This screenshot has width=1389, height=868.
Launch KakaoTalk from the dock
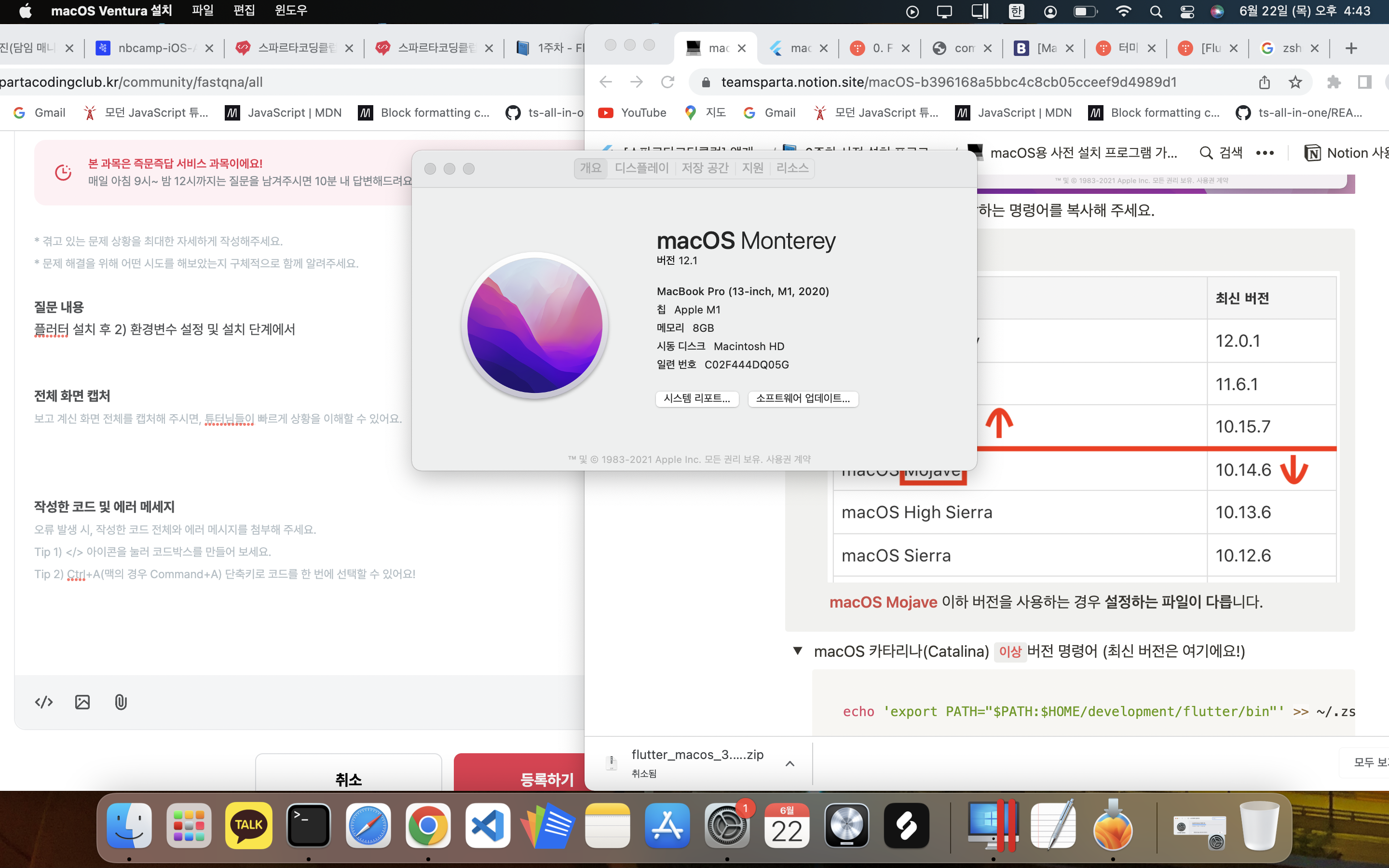tap(248, 826)
